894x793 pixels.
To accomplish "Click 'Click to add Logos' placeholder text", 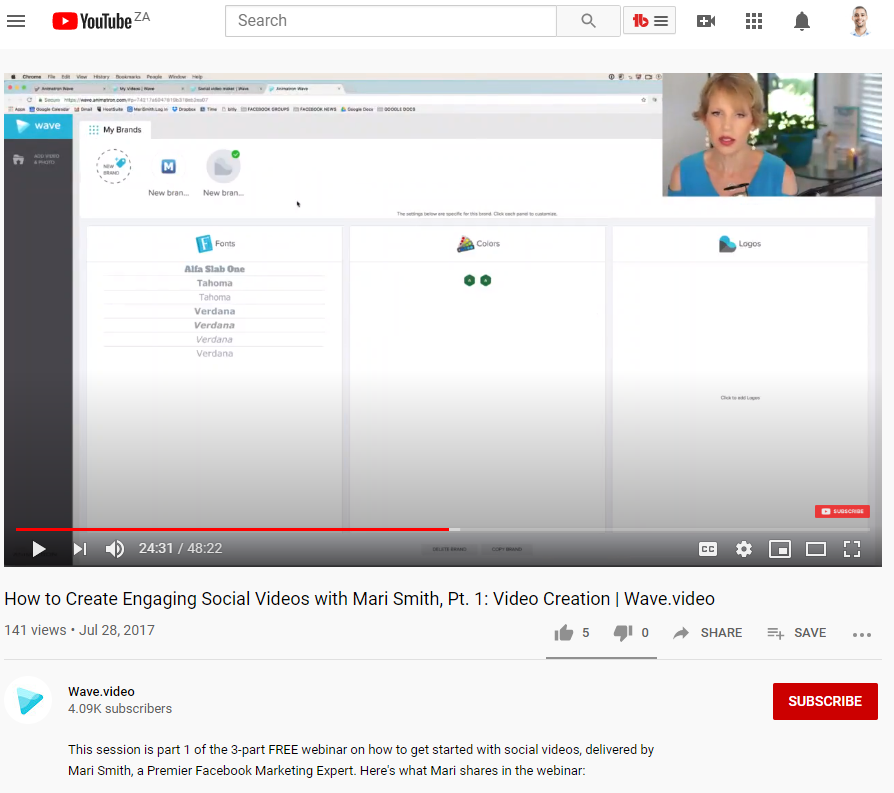I will click(x=740, y=398).
